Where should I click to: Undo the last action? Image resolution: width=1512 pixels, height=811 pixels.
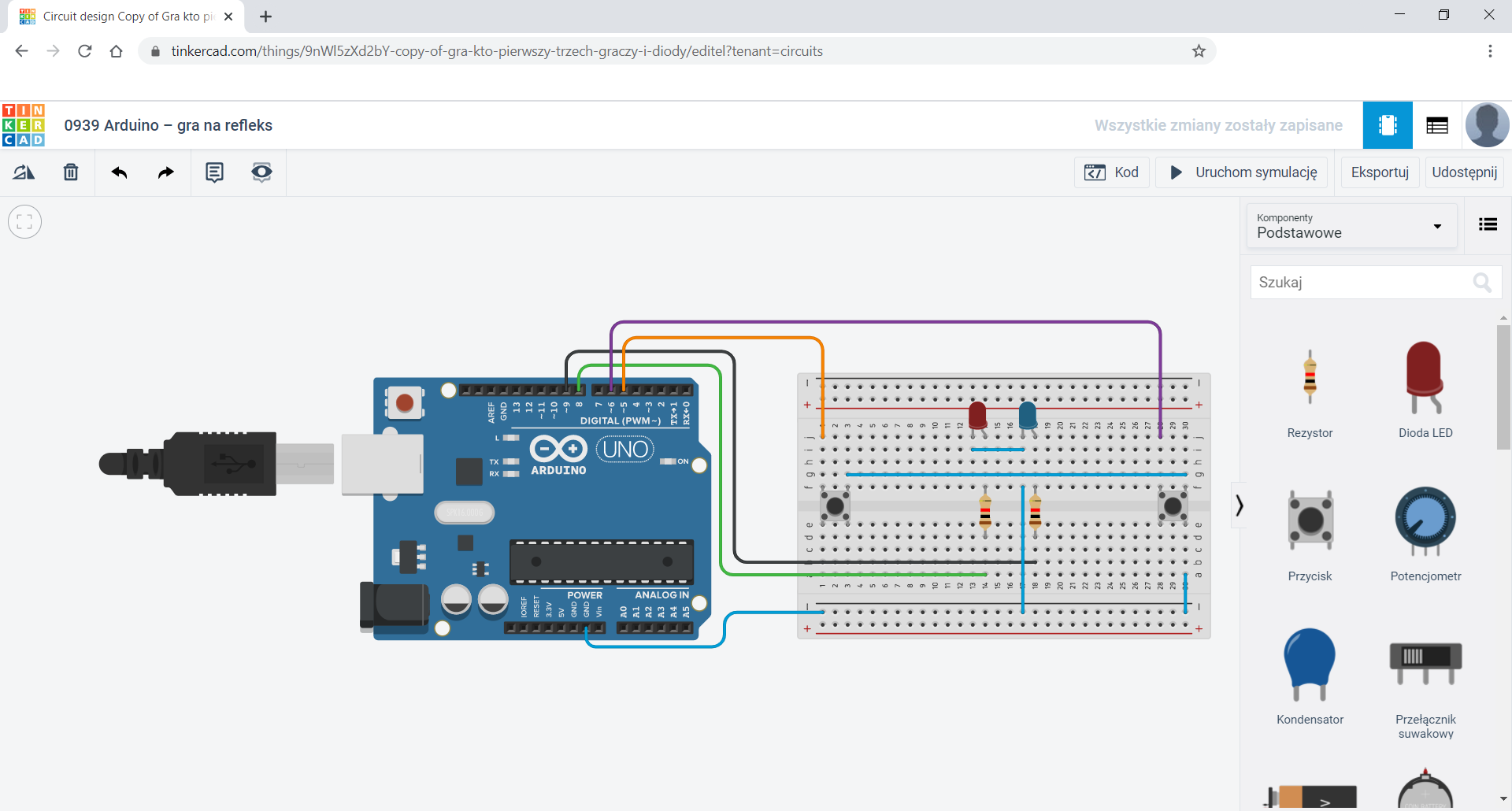coord(119,172)
